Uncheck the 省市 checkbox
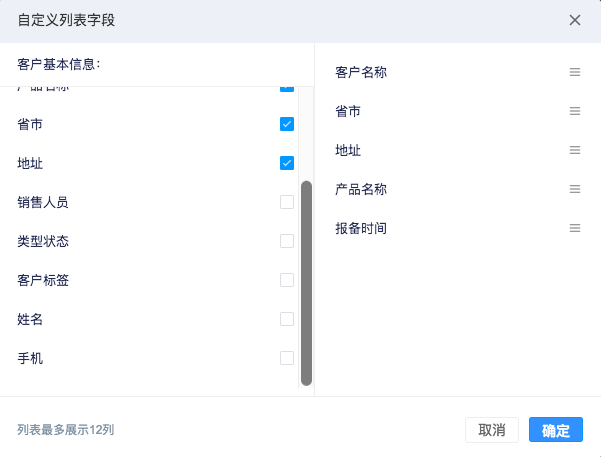Screen dimensions: 601x457 pyautogui.click(x=287, y=124)
